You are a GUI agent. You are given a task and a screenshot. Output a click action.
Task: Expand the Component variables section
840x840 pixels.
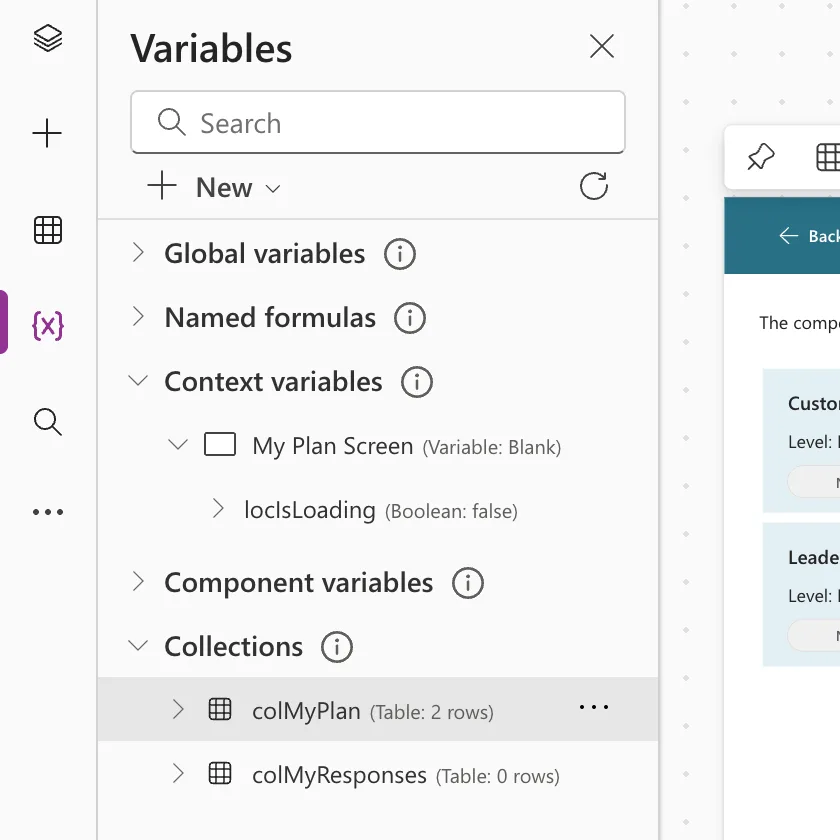(x=138, y=581)
